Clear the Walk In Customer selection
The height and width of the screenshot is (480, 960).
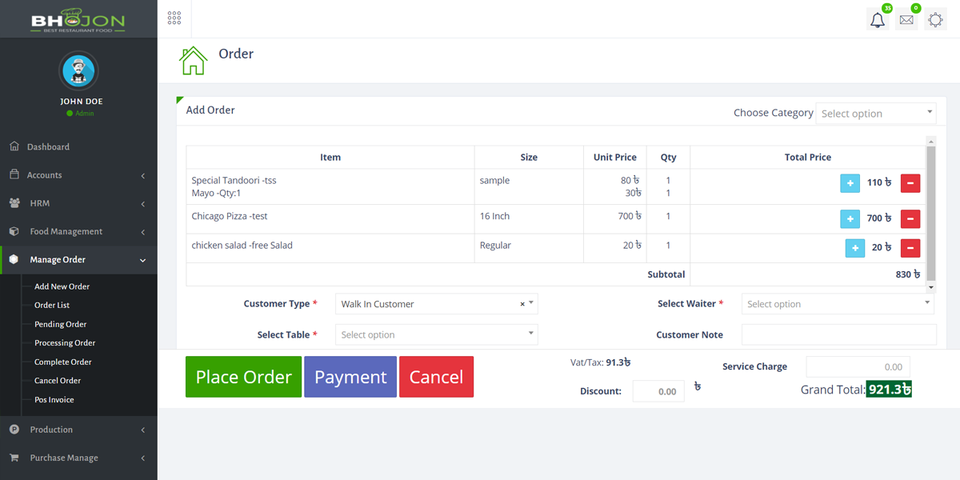coord(522,304)
